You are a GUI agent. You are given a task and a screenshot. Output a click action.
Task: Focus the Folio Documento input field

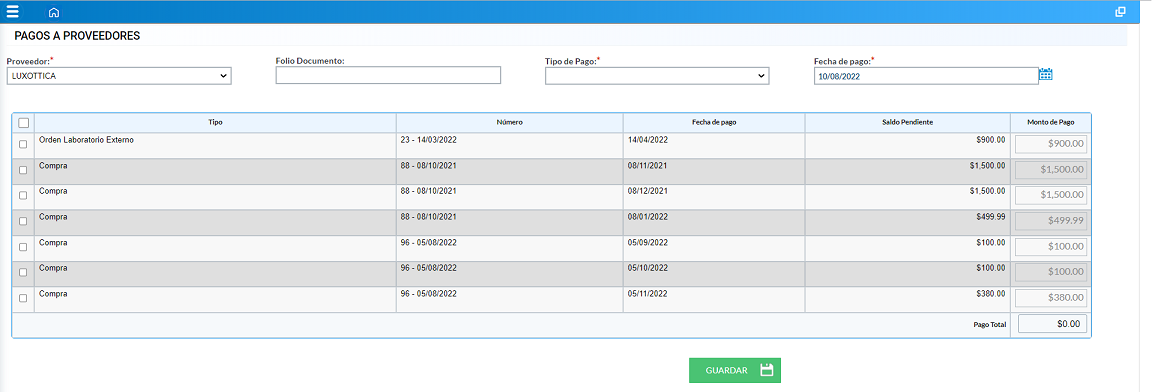[388, 75]
